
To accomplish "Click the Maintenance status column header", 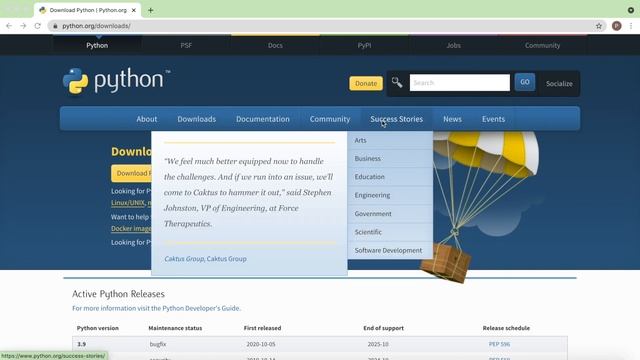I will coord(175,328).
